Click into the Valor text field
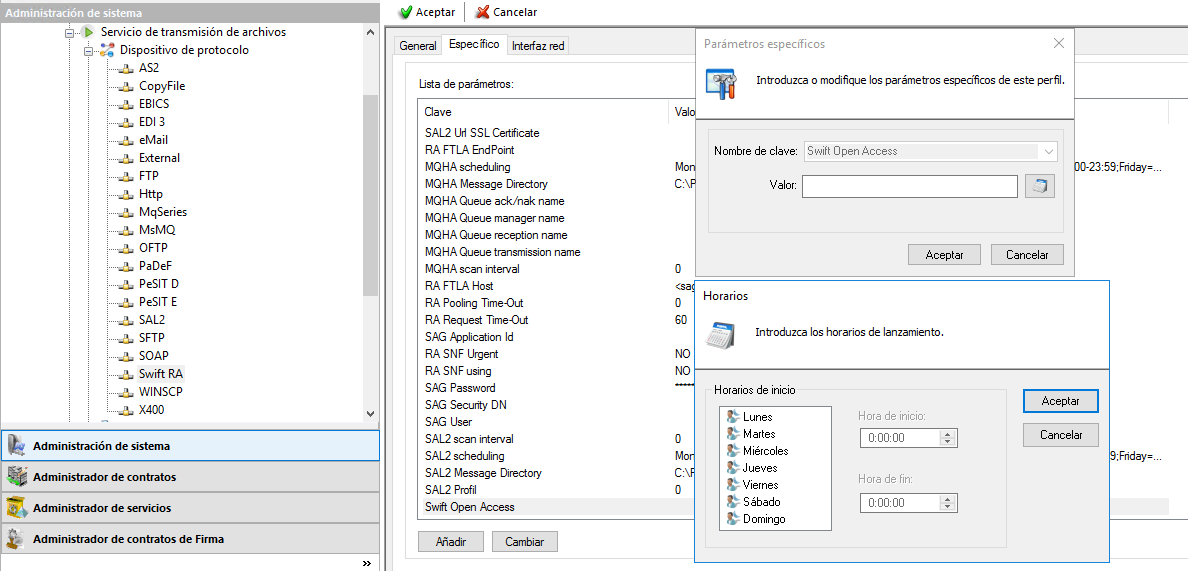The image size is (1188, 571). pyautogui.click(x=909, y=186)
